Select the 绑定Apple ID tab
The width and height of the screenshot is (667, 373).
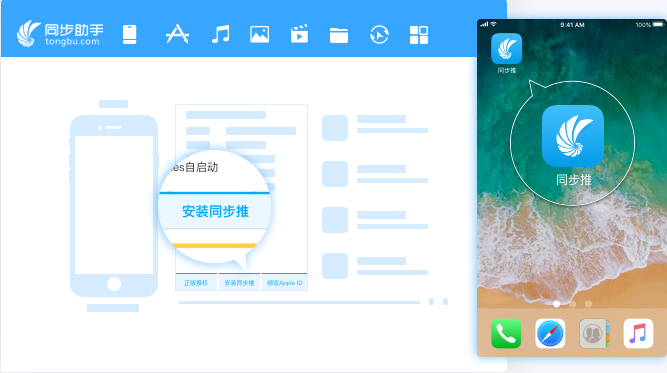(285, 282)
